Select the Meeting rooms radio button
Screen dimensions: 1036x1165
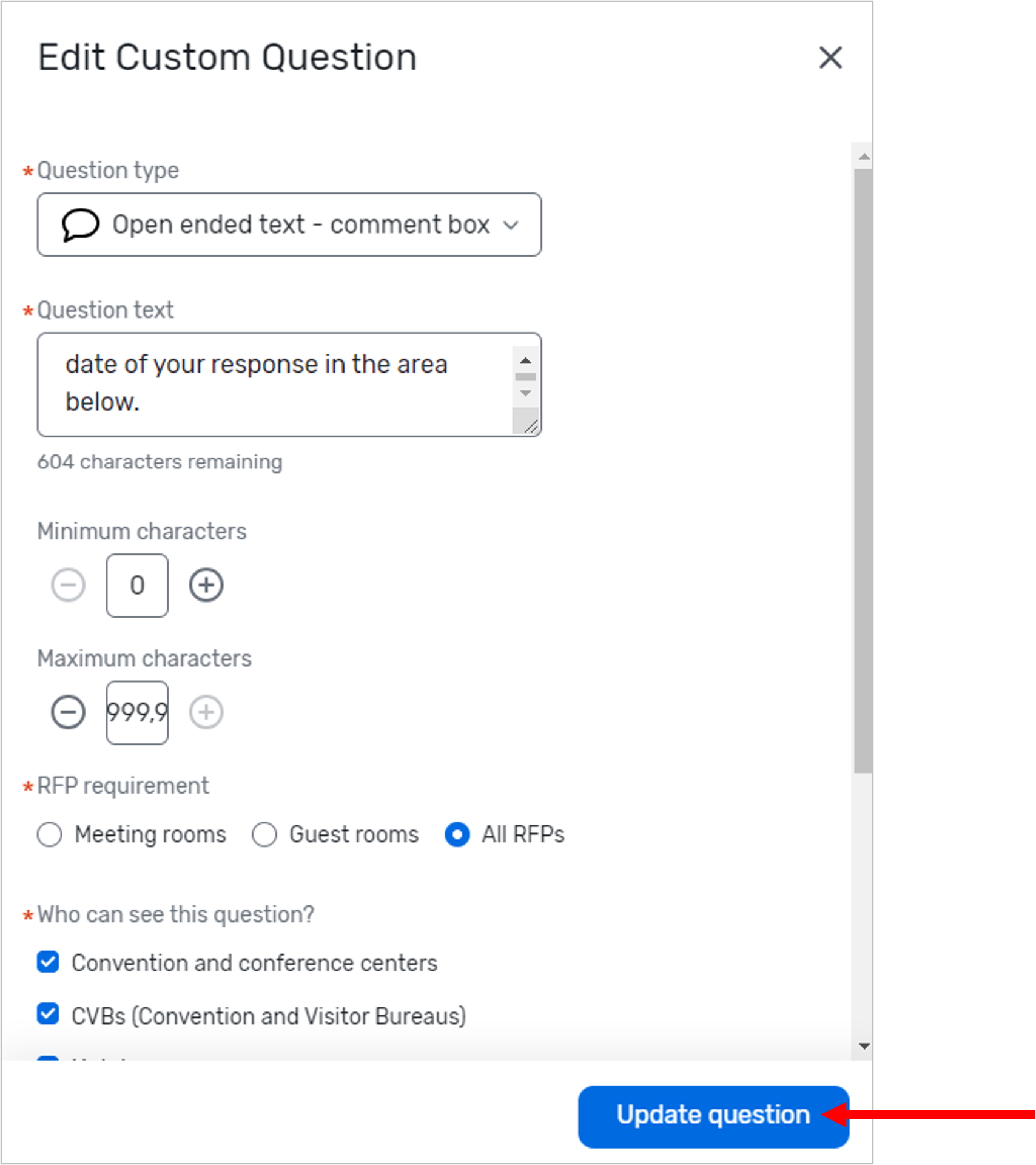50,834
